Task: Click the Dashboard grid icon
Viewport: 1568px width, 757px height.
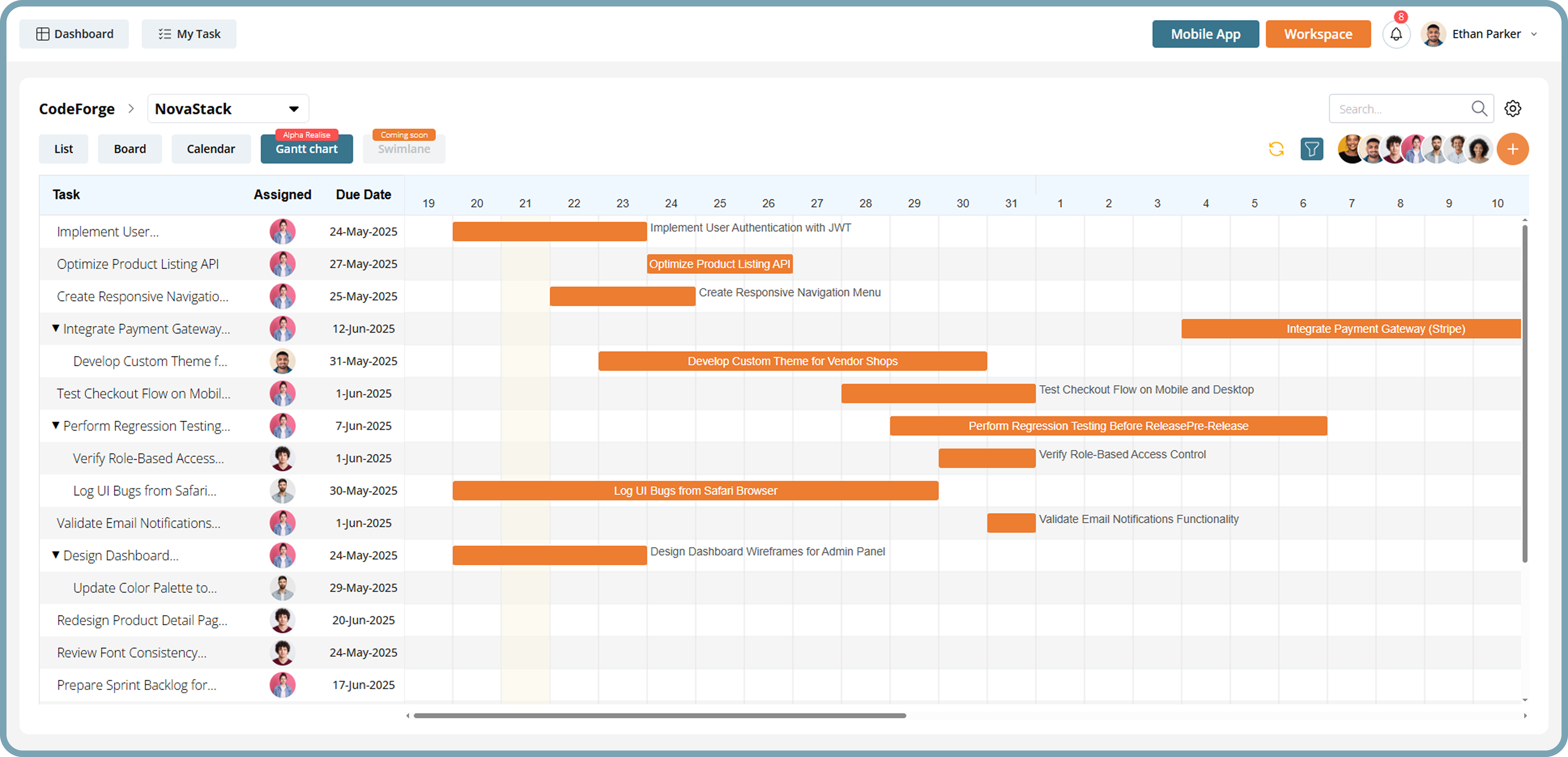Action: [x=43, y=34]
